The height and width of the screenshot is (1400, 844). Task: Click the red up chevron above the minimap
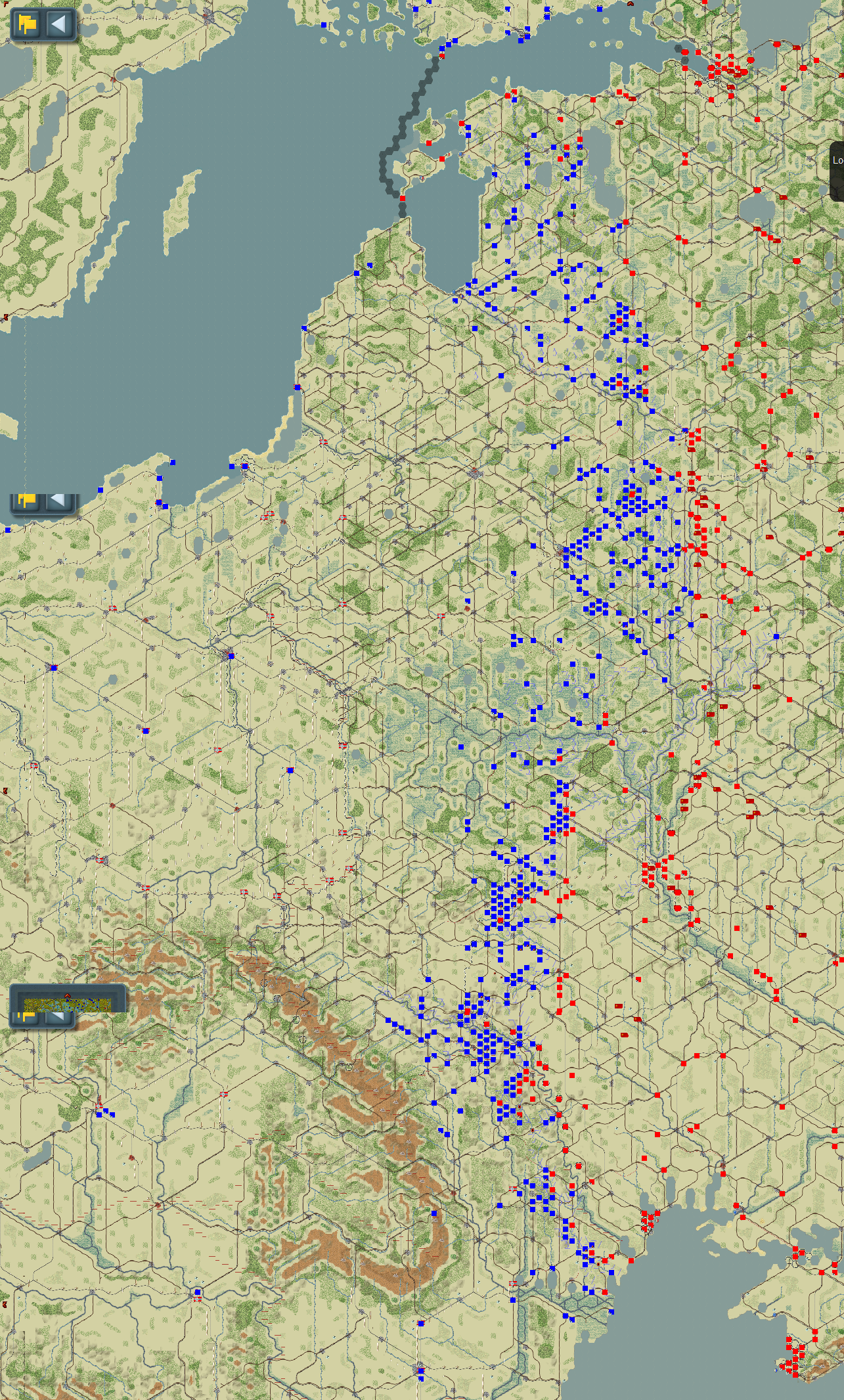(x=67, y=995)
